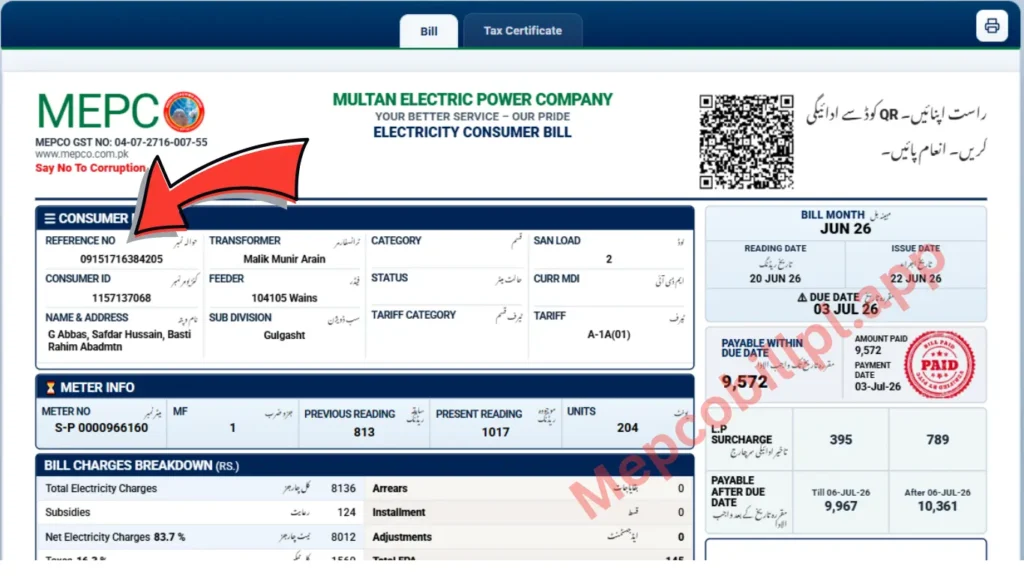1024x576 pixels.
Task: Select meter number S-P 0000966160
Action: (x=101, y=428)
